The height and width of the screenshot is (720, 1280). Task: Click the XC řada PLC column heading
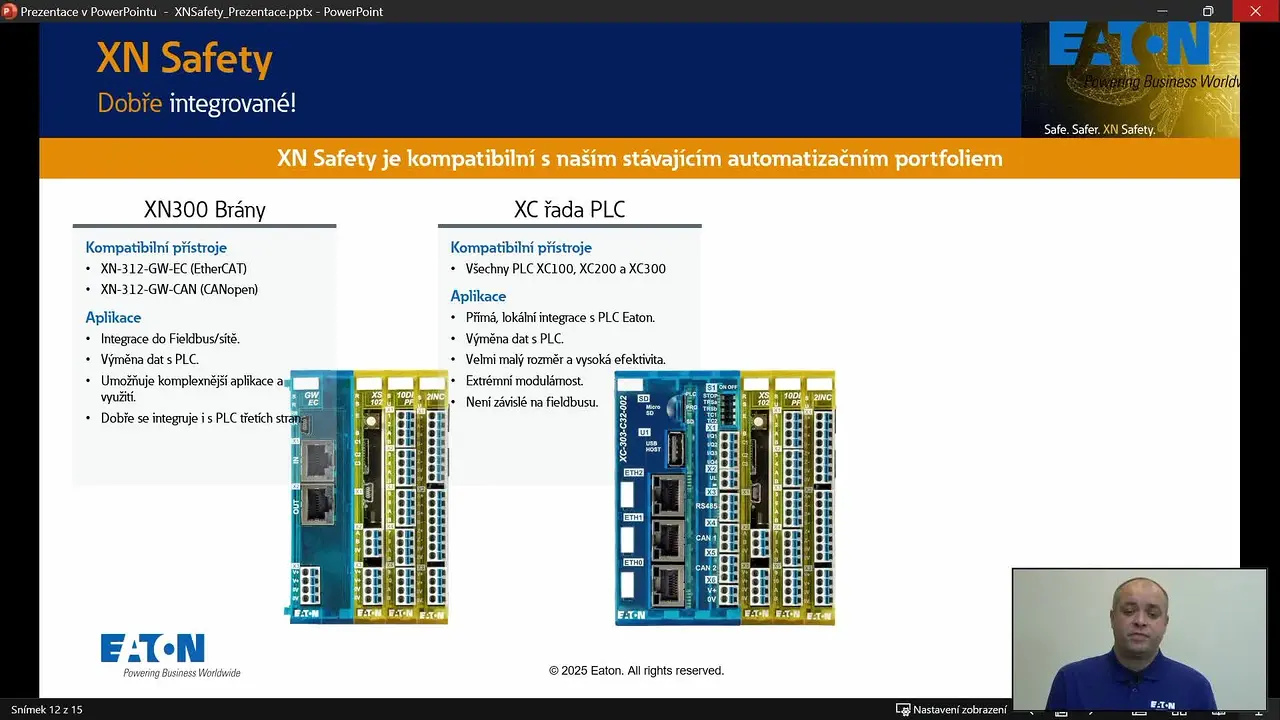pyautogui.click(x=569, y=209)
